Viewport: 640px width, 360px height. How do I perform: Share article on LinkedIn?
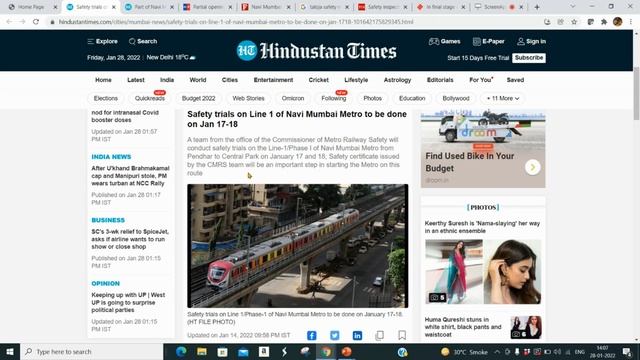coord(357,336)
